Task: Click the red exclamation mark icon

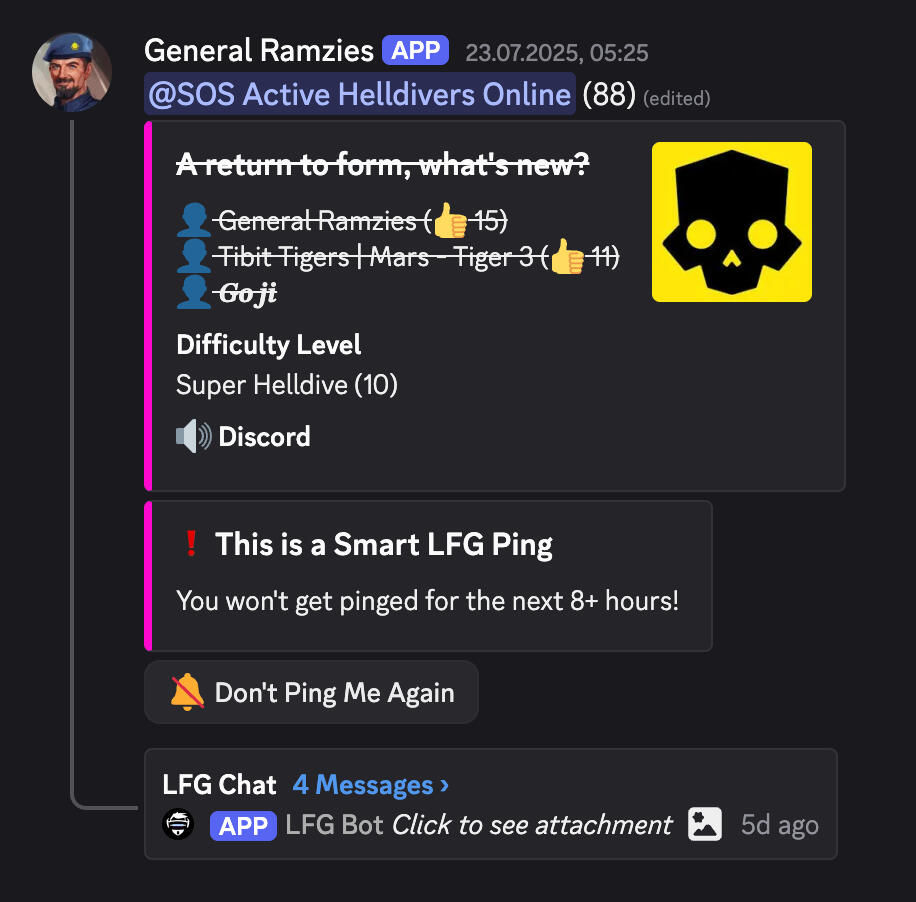Action: (x=191, y=543)
